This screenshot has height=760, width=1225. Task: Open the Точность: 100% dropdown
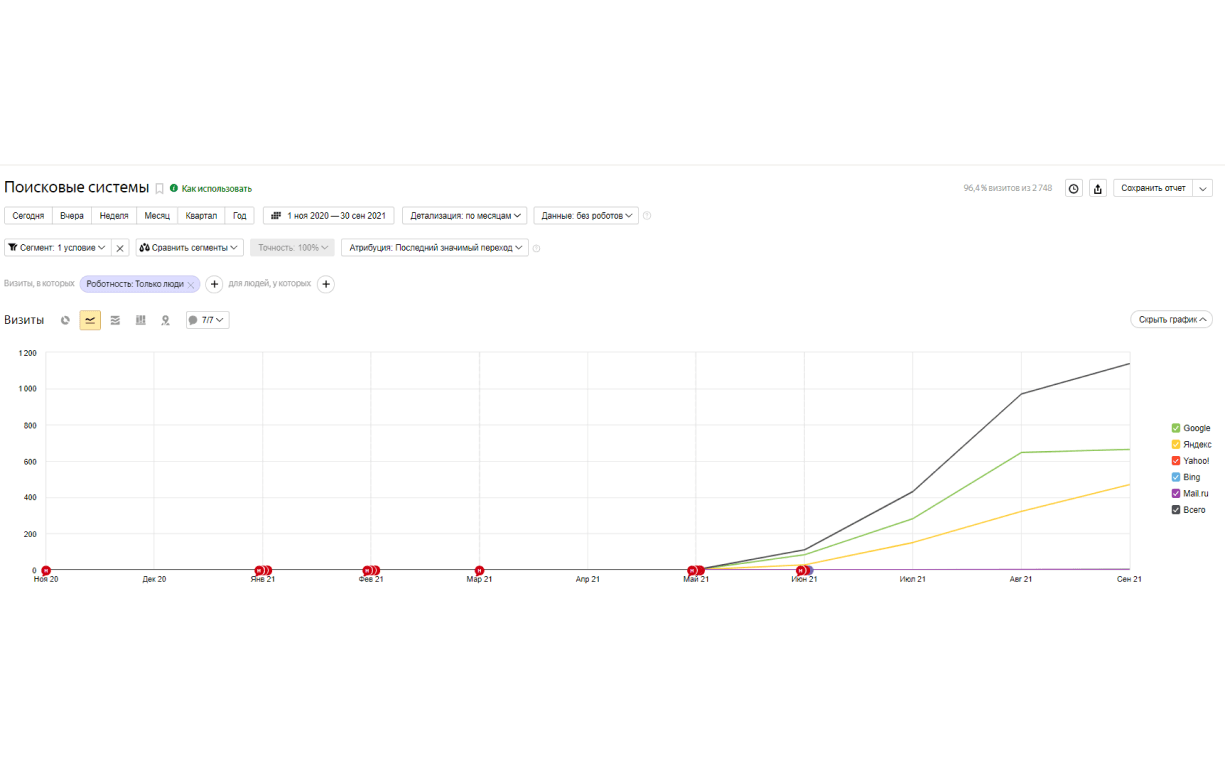point(293,248)
